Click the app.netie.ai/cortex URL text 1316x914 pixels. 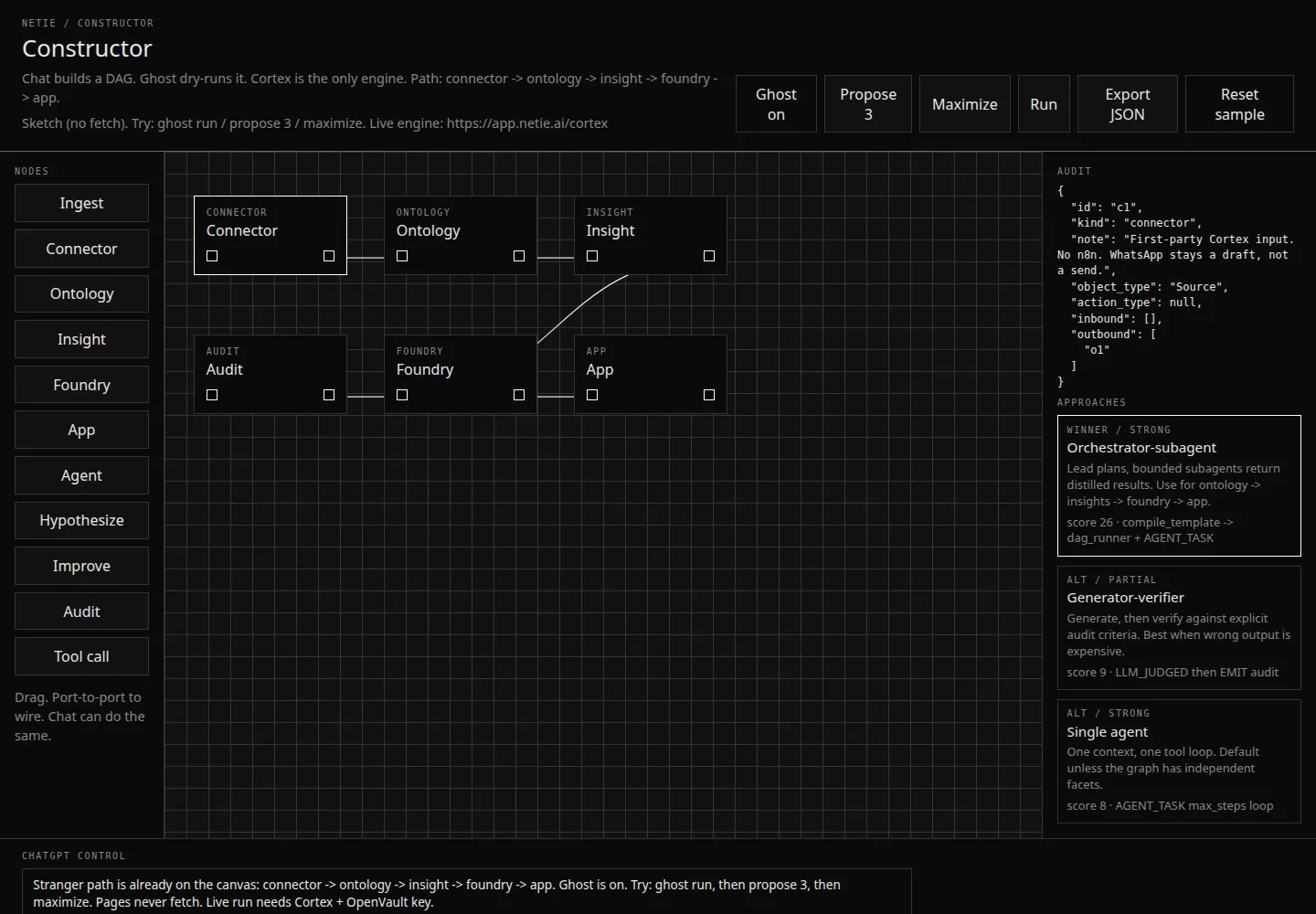[x=527, y=123]
